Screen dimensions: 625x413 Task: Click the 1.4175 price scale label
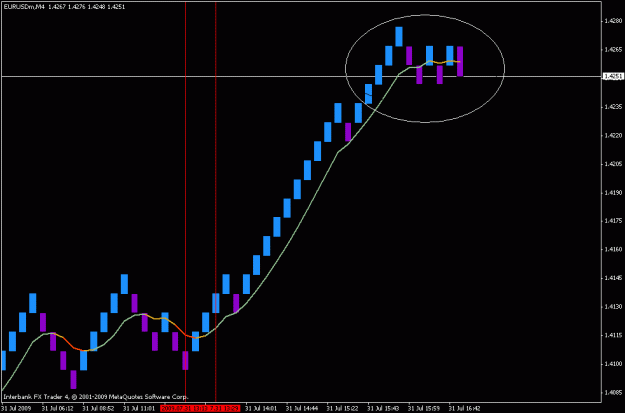(613, 221)
